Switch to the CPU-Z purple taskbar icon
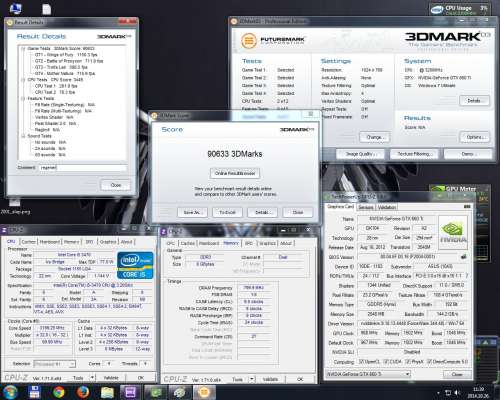The height and width of the screenshot is (400, 500). 131,392
